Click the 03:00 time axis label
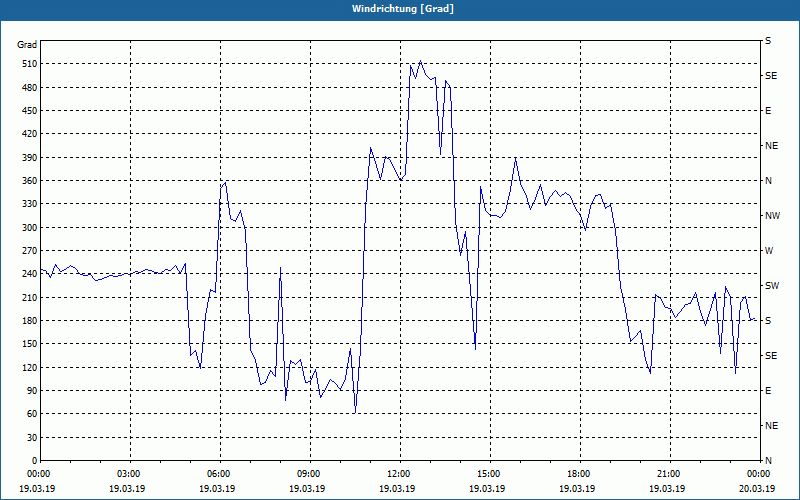This screenshot has width=800, height=500. pos(131,474)
